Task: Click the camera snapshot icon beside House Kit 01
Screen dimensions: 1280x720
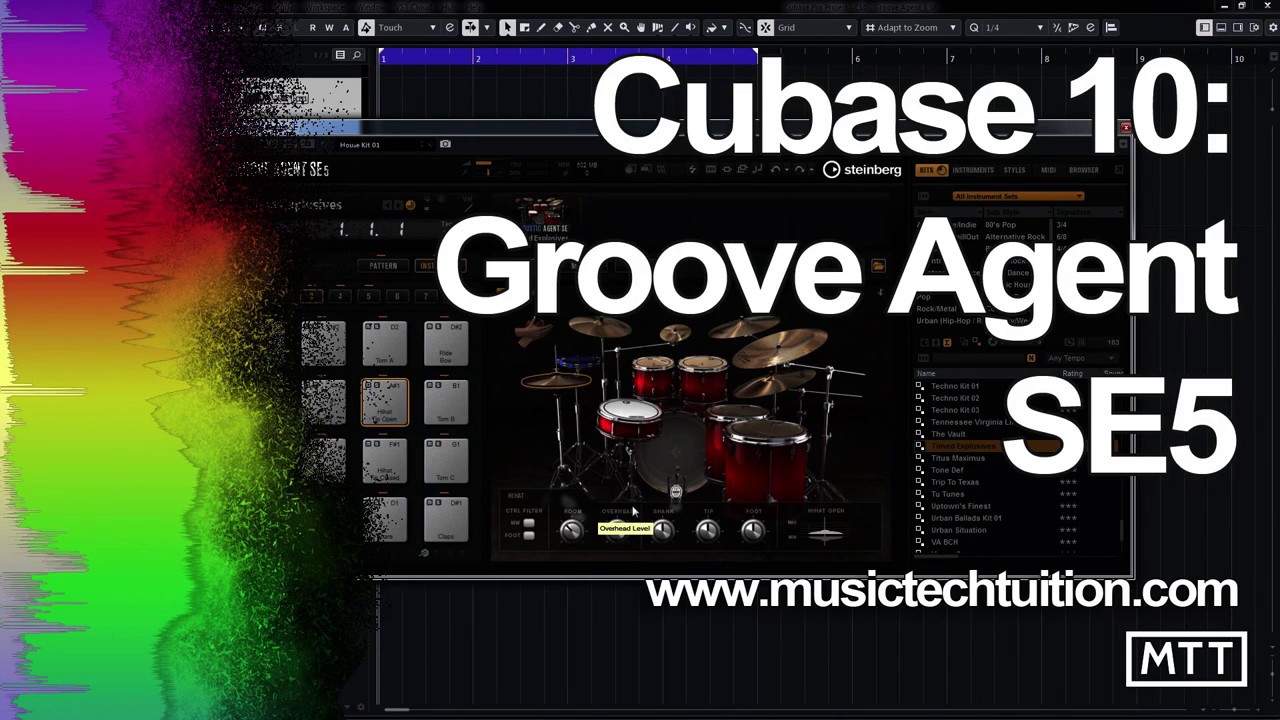Action: point(445,144)
